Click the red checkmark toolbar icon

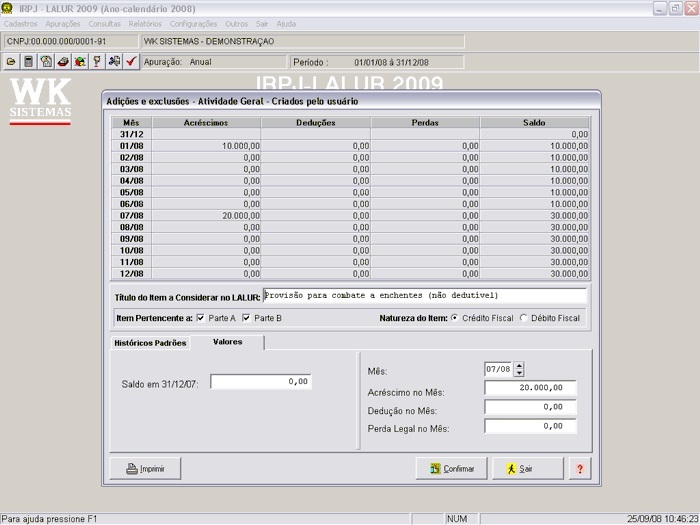pyautogui.click(x=131, y=61)
